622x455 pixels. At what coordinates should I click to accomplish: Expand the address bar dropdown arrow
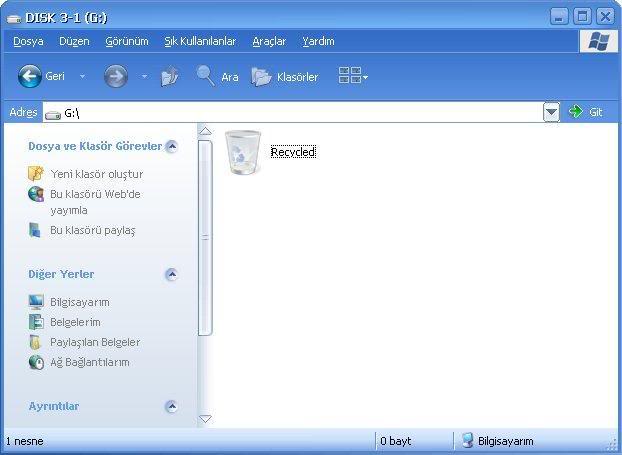click(x=551, y=113)
